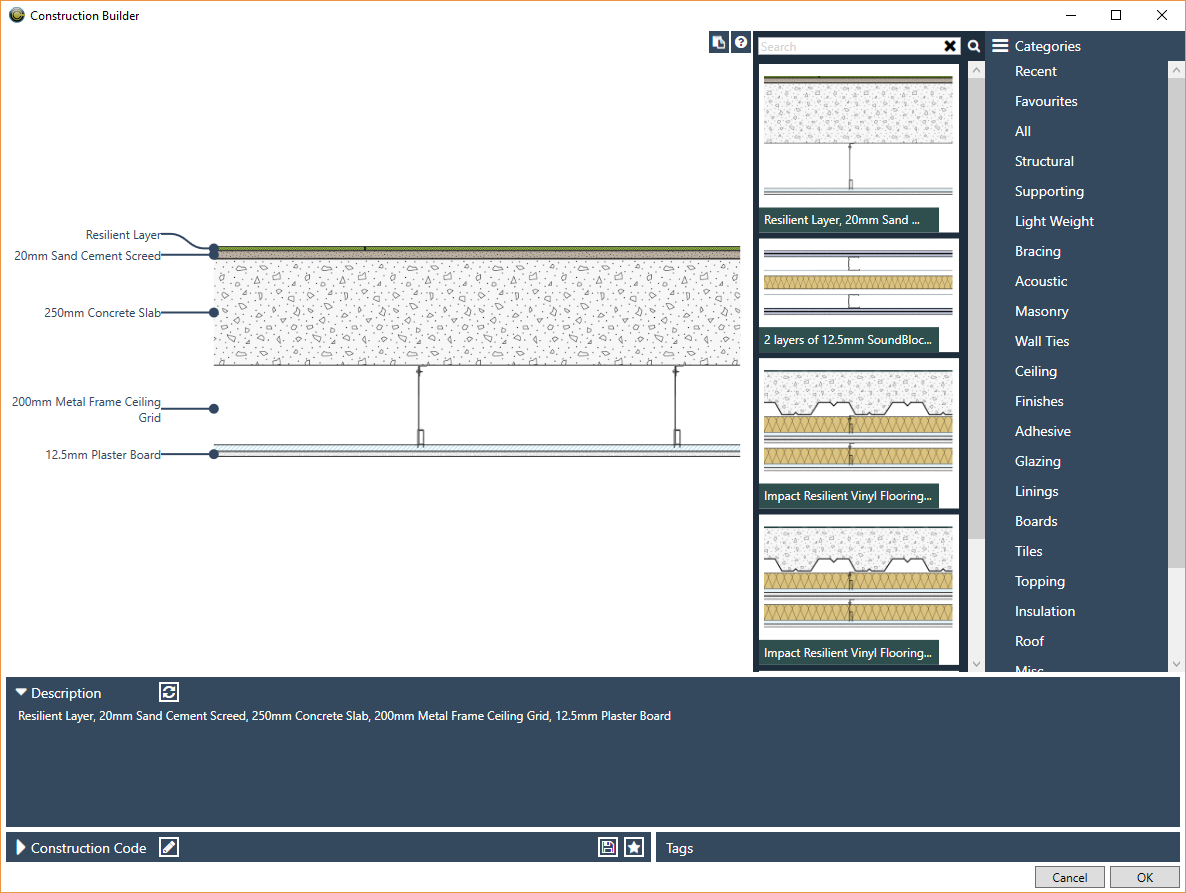The width and height of the screenshot is (1186, 893).
Task: Cancel the Construction Builder dialog
Action: point(1069,877)
